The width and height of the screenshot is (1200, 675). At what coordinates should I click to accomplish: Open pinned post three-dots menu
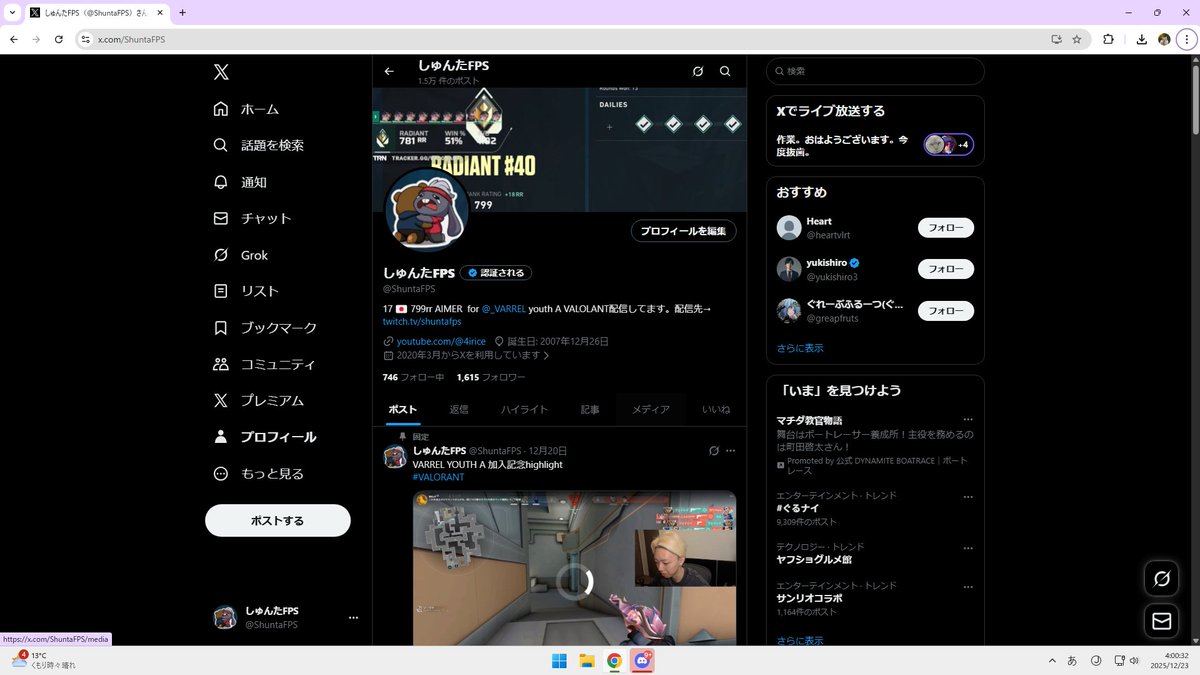click(x=730, y=451)
